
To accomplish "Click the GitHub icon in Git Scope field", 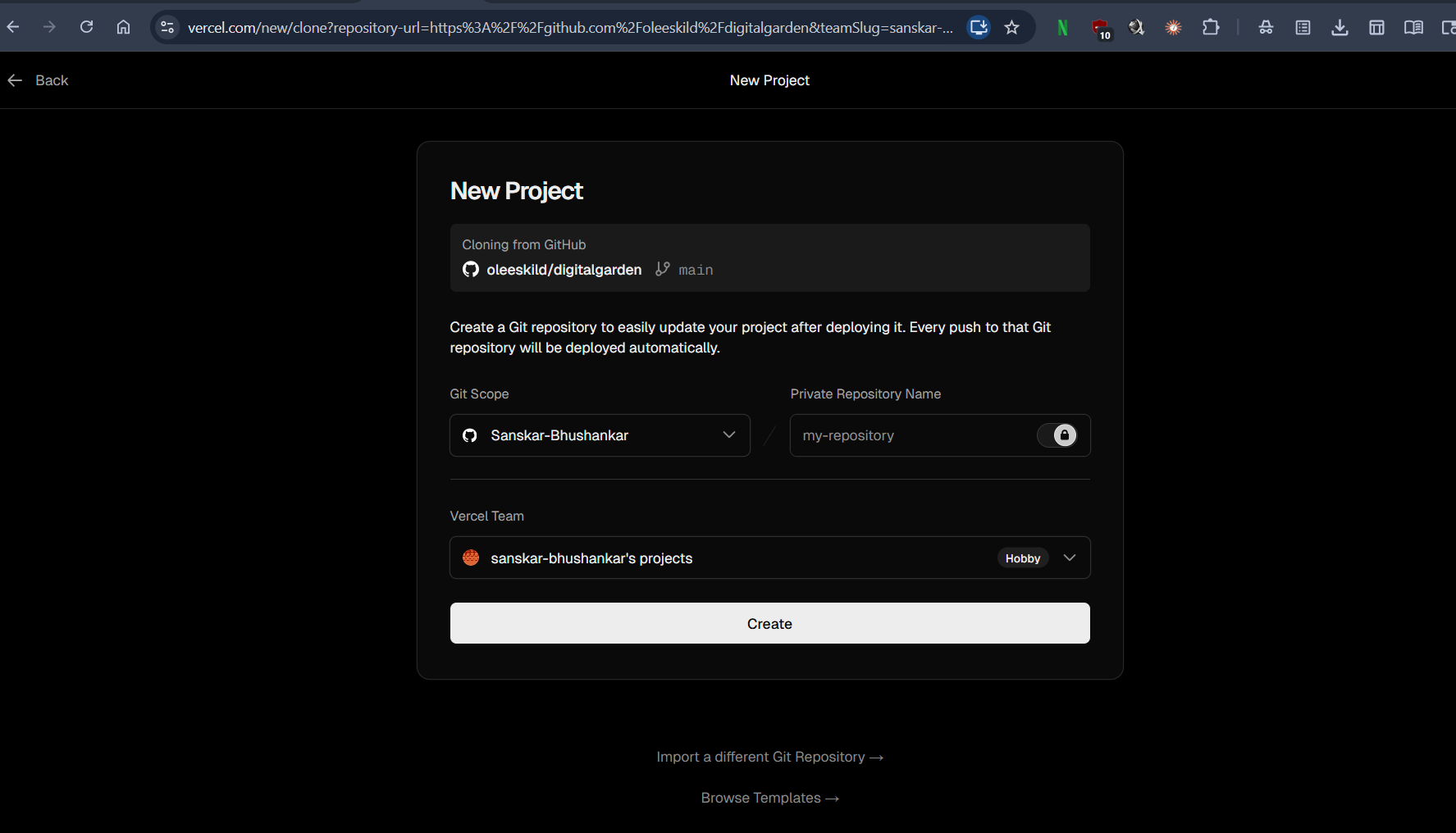I will pos(470,435).
